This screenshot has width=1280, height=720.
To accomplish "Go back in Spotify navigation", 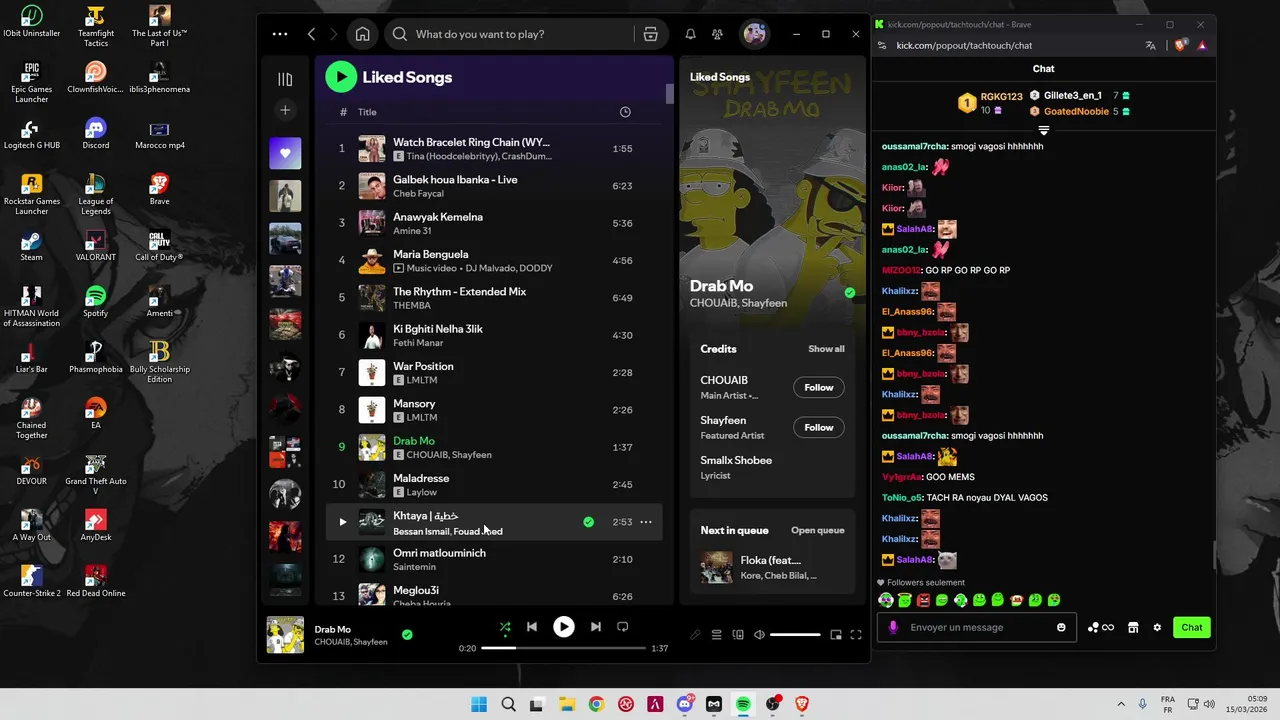I will [312, 34].
